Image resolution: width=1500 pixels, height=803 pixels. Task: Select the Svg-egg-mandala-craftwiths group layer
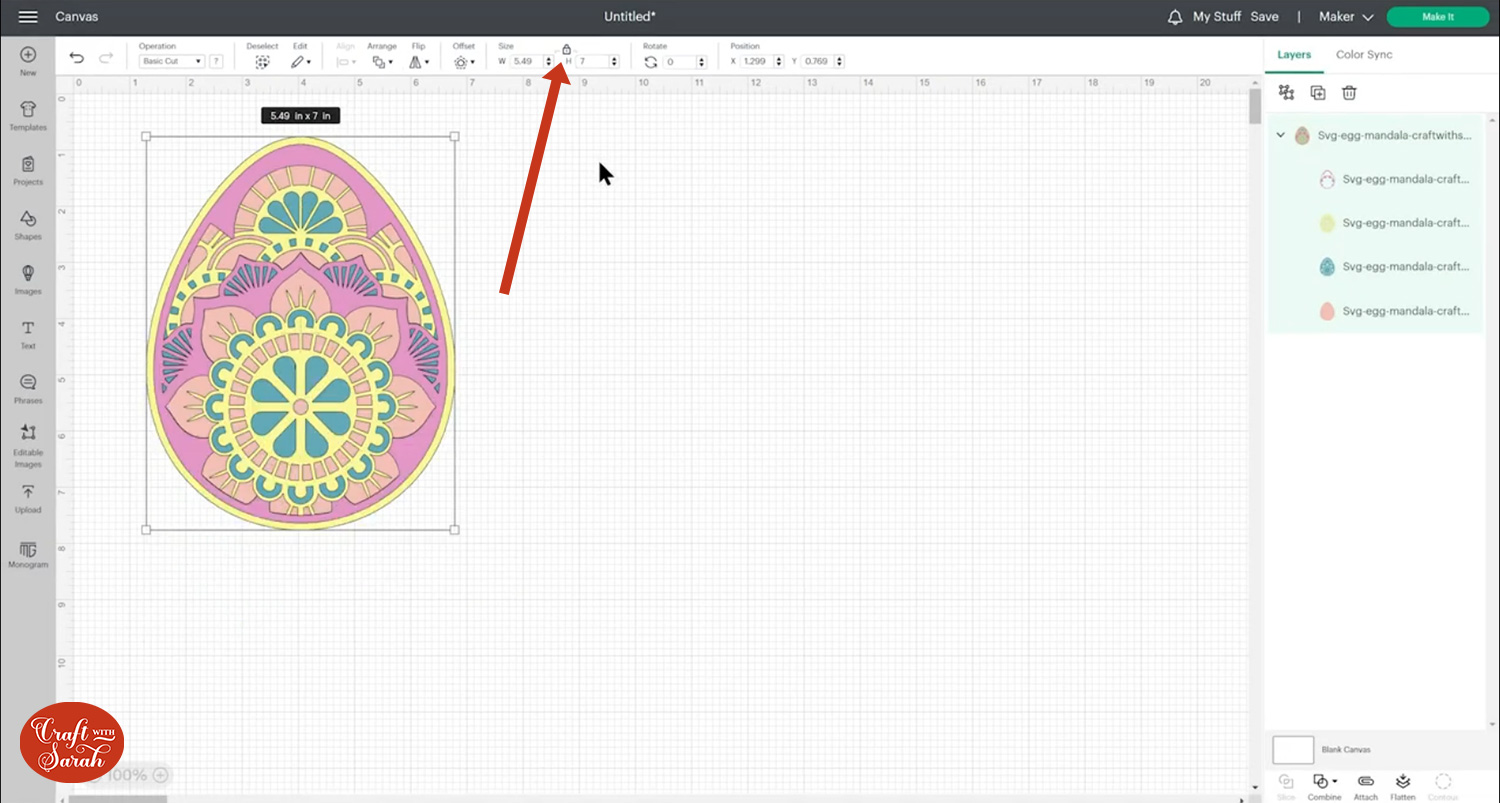[1375, 135]
